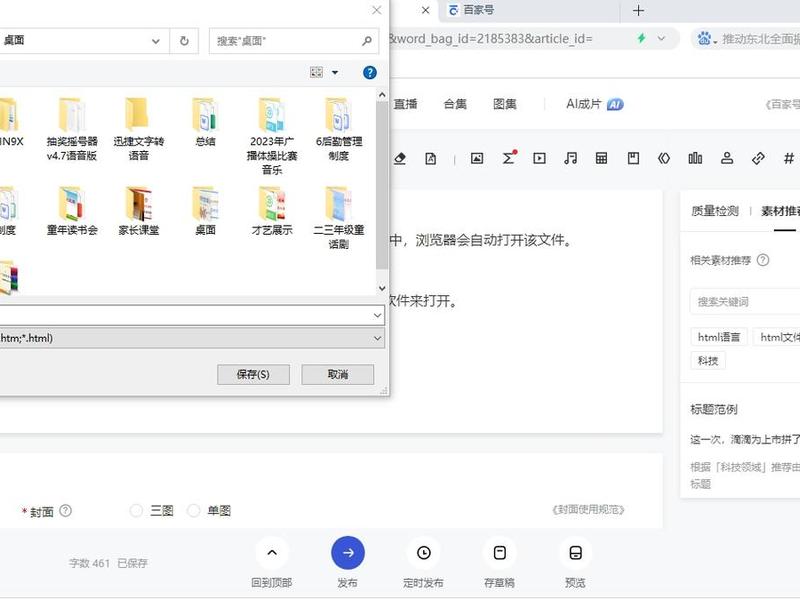The height and width of the screenshot is (600, 800).
Task: Open a new browser tab with the plus icon
Action: tap(638, 10)
